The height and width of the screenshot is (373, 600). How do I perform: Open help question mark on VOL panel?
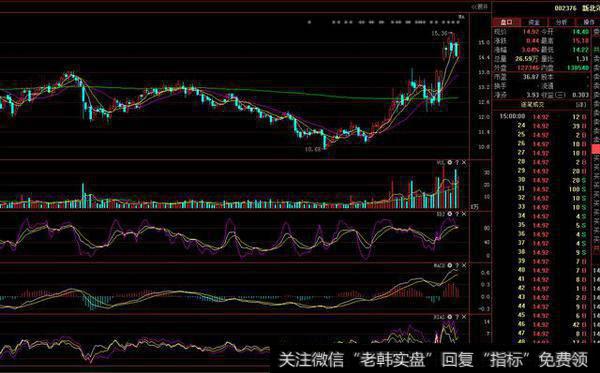click(457, 163)
